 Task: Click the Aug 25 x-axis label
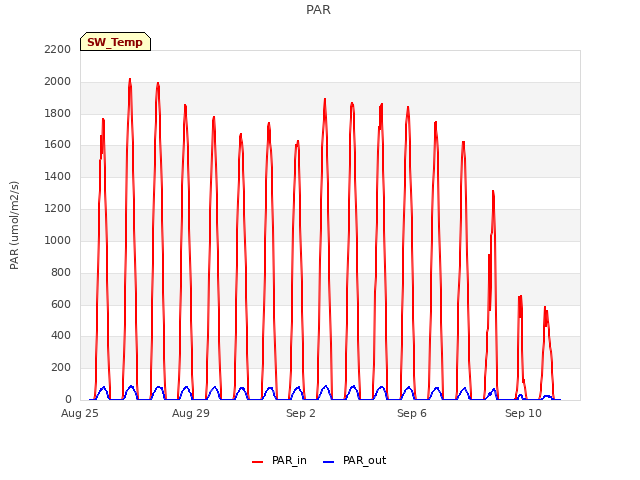(80, 413)
